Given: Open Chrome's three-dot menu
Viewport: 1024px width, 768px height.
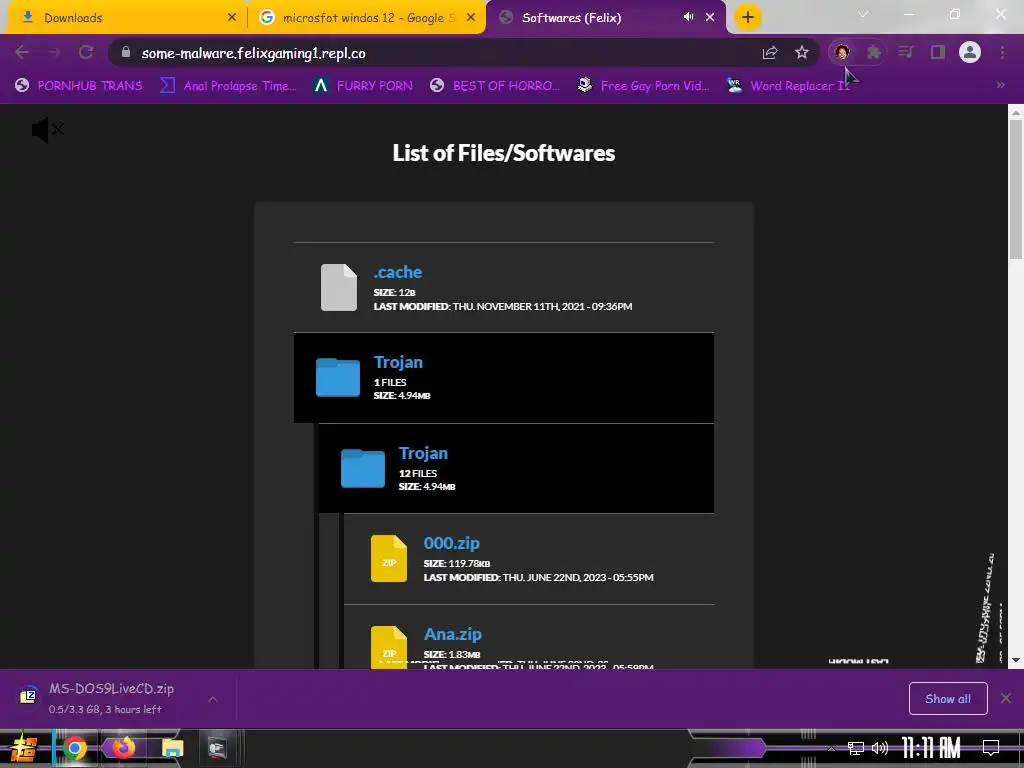Looking at the screenshot, I should [x=1002, y=52].
